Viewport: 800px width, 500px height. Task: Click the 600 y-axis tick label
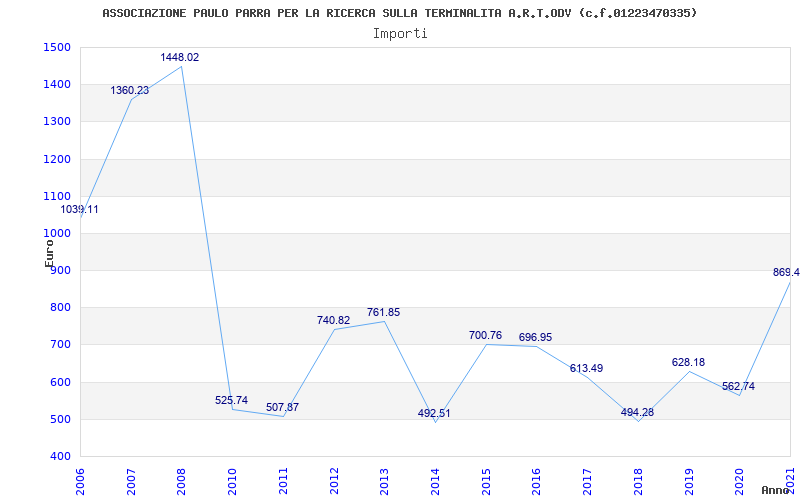pos(63,383)
